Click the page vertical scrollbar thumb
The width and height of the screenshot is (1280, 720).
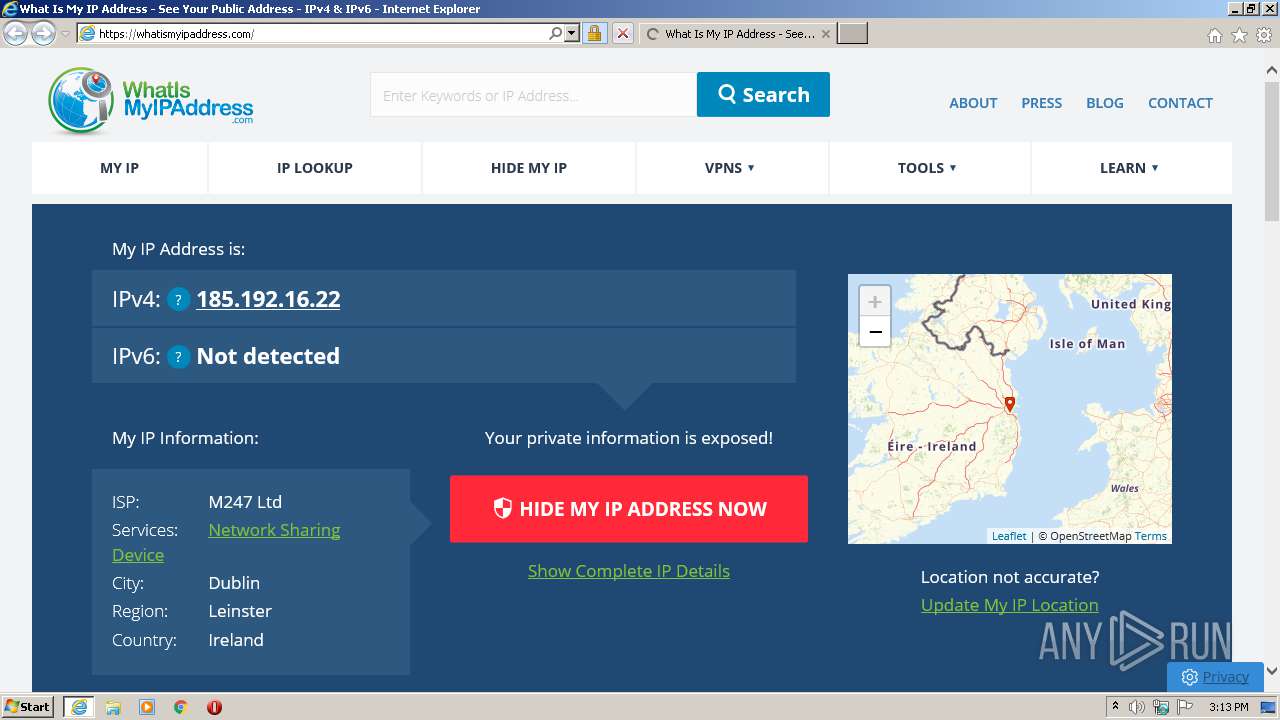click(x=1272, y=152)
